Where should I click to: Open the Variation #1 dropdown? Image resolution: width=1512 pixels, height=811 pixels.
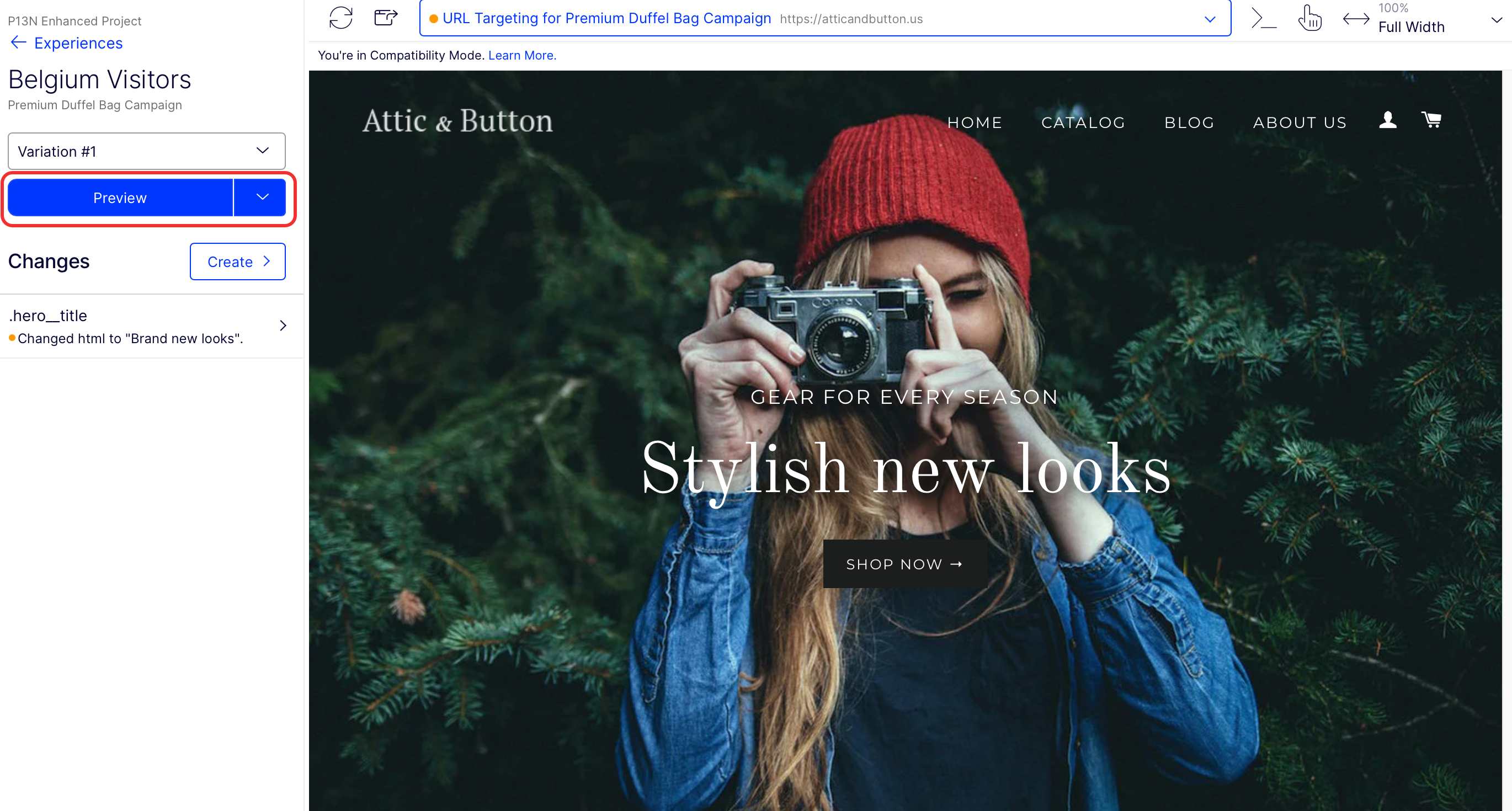point(146,151)
